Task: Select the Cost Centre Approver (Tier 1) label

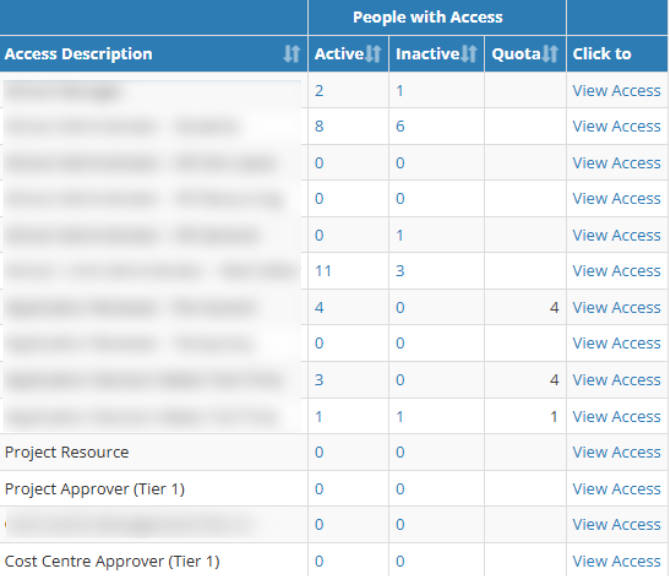Action: coord(112,561)
